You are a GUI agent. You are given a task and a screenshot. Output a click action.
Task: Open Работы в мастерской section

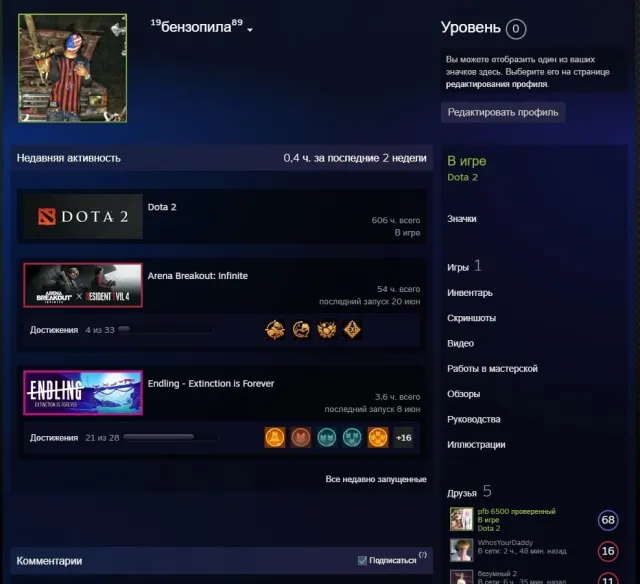coord(492,369)
